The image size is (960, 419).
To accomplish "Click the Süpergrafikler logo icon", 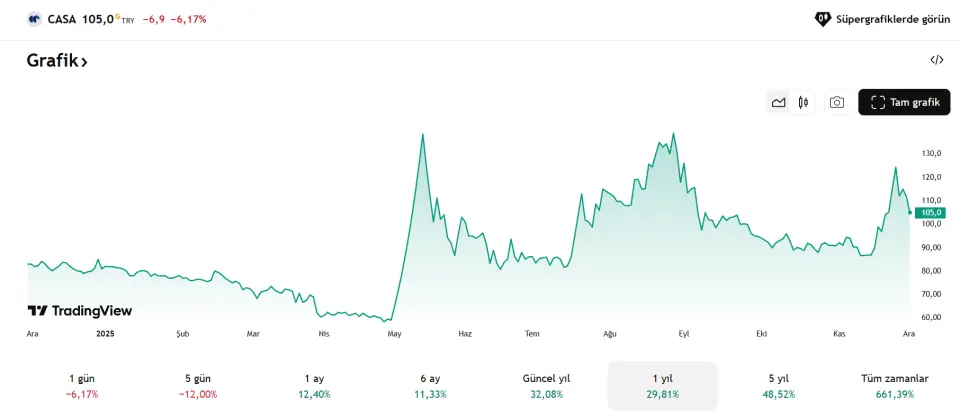I will (823, 19).
